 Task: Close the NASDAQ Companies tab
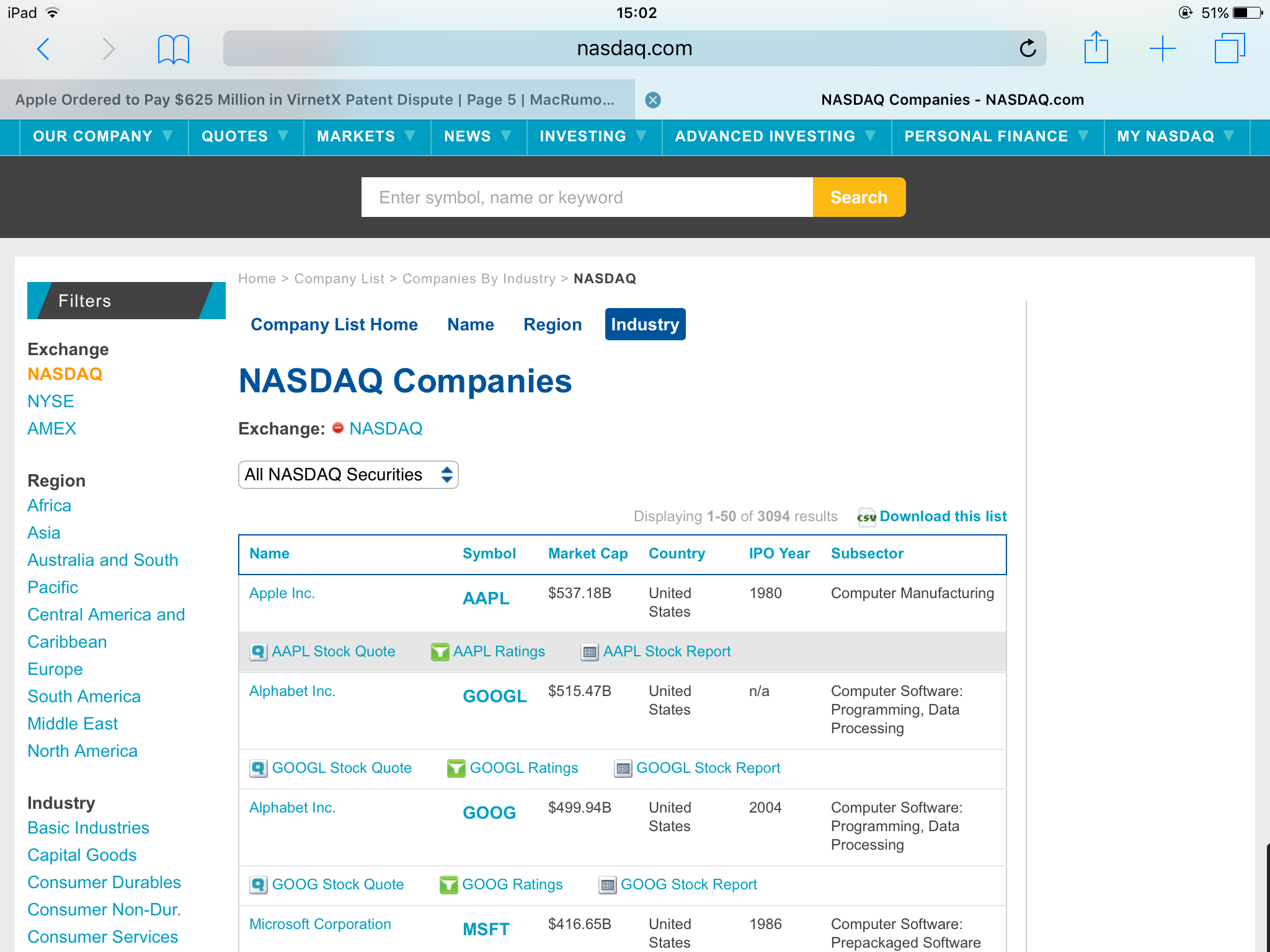coord(653,100)
